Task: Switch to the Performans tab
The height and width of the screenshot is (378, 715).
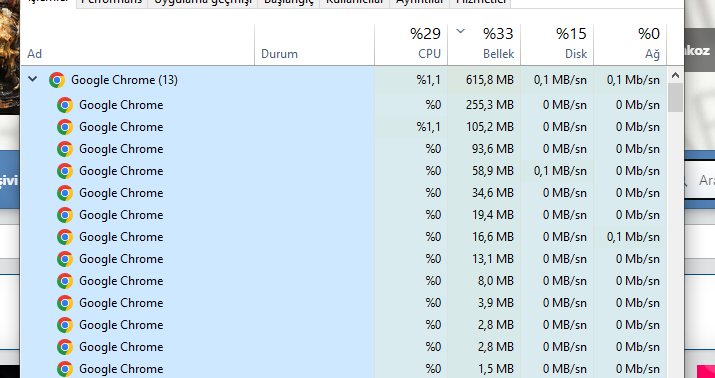Action: [x=112, y=2]
